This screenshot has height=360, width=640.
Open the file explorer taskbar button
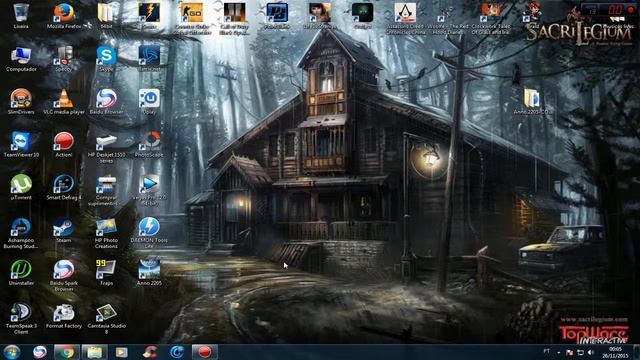pos(94,352)
